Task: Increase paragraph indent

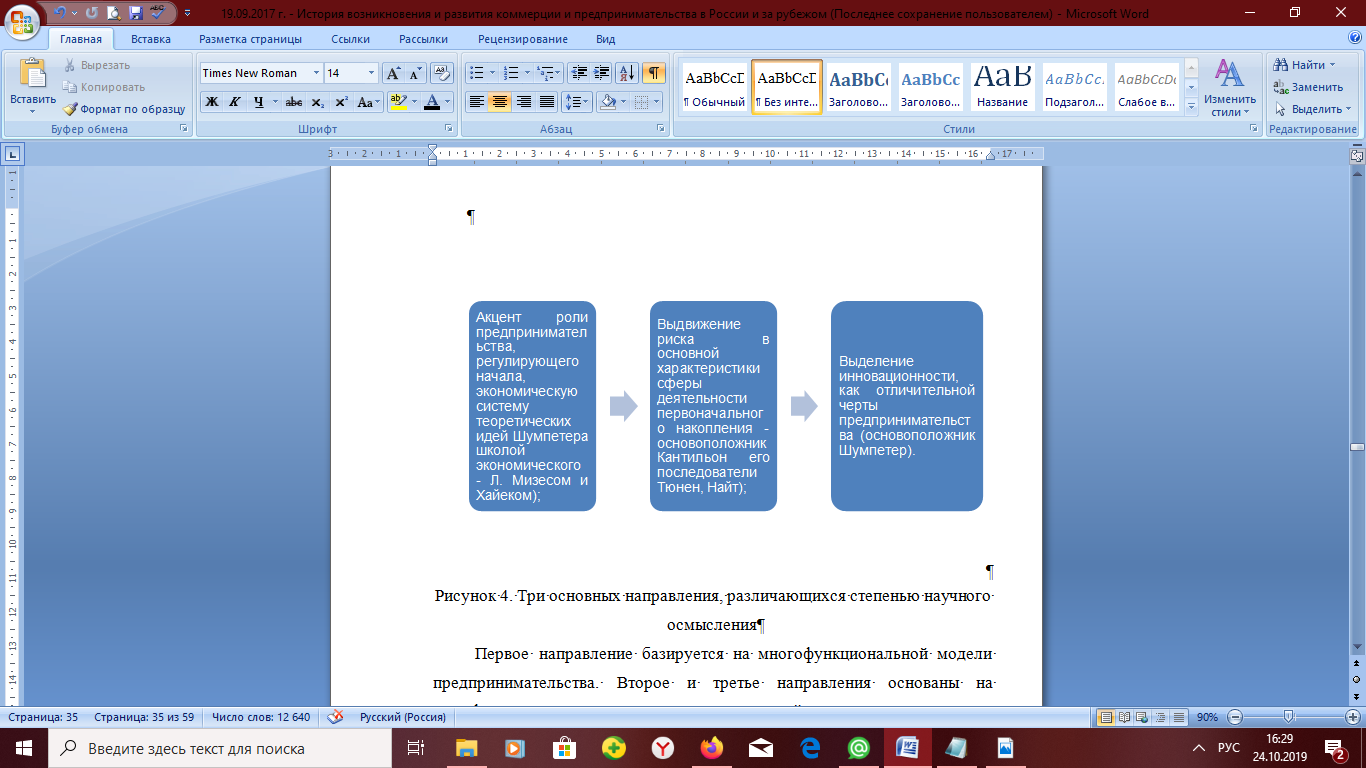Action: click(x=601, y=73)
